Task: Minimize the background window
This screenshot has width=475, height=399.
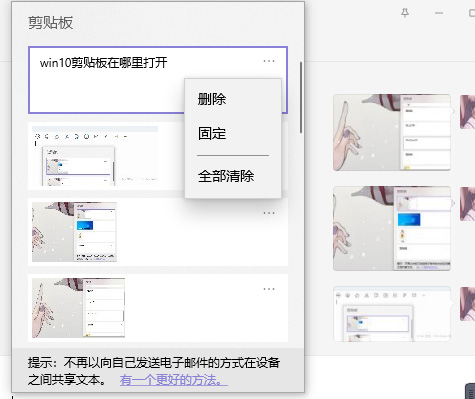Action: pyautogui.click(x=439, y=13)
